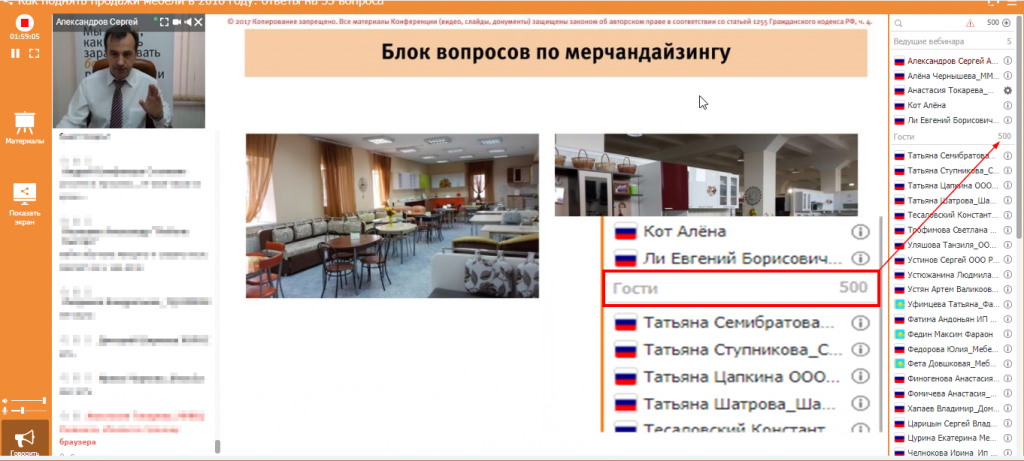
Task: Open info for Цурина Екатерина Ме...
Action: [1007, 437]
